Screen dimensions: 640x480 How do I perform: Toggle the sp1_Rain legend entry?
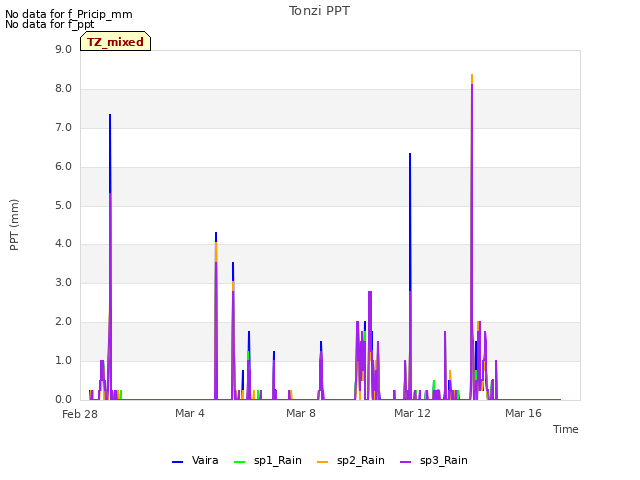(268, 460)
